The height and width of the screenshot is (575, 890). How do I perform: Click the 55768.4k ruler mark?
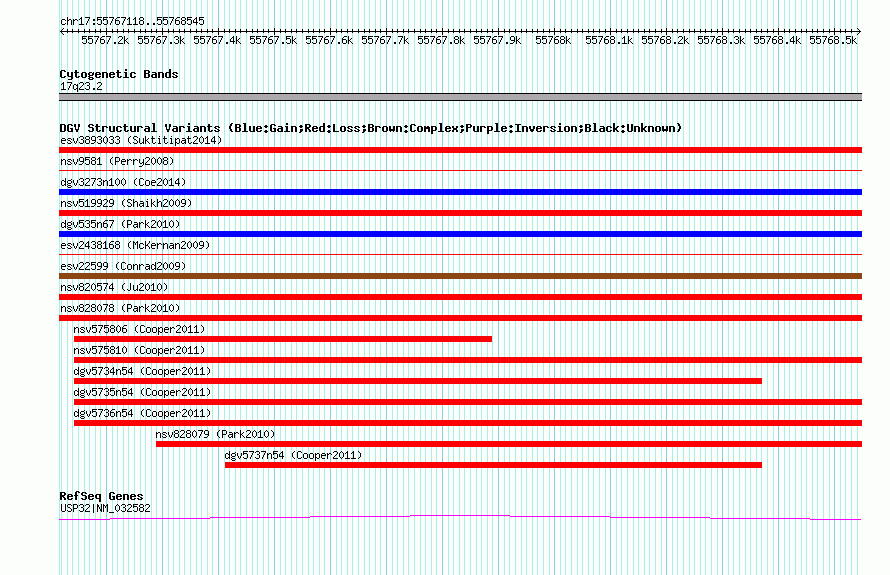point(777,40)
